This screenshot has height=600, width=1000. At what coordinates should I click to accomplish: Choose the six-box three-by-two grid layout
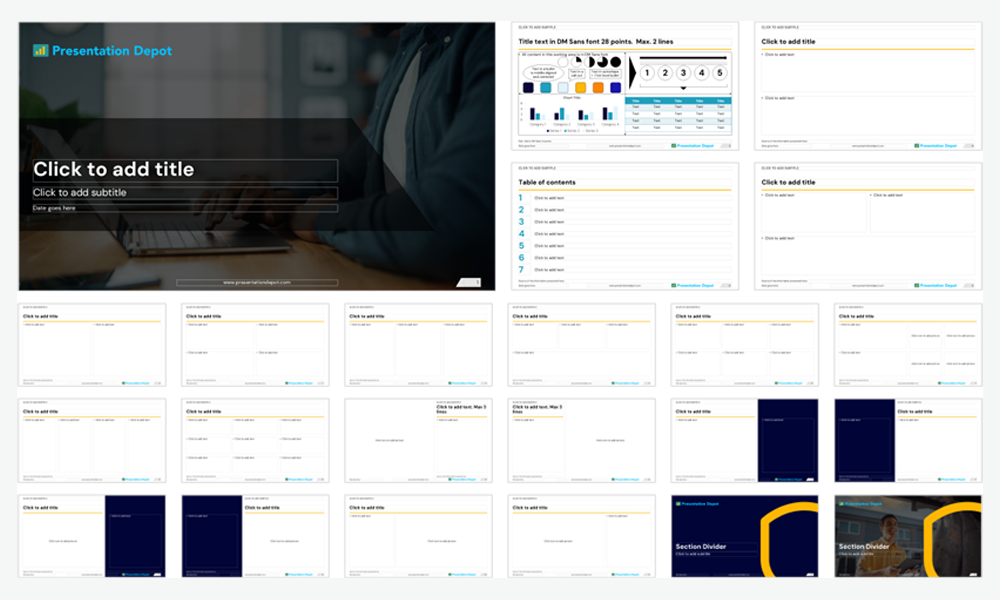pos(745,345)
